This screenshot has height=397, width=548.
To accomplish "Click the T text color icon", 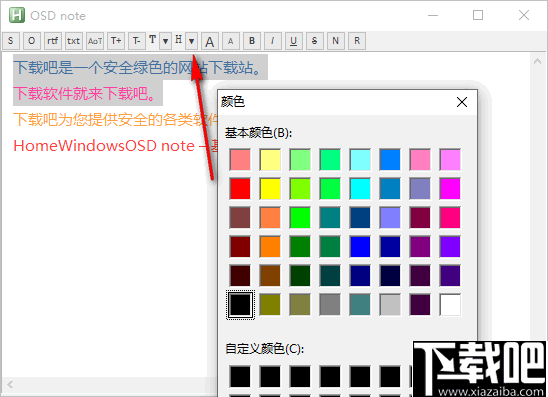I will click(153, 39).
